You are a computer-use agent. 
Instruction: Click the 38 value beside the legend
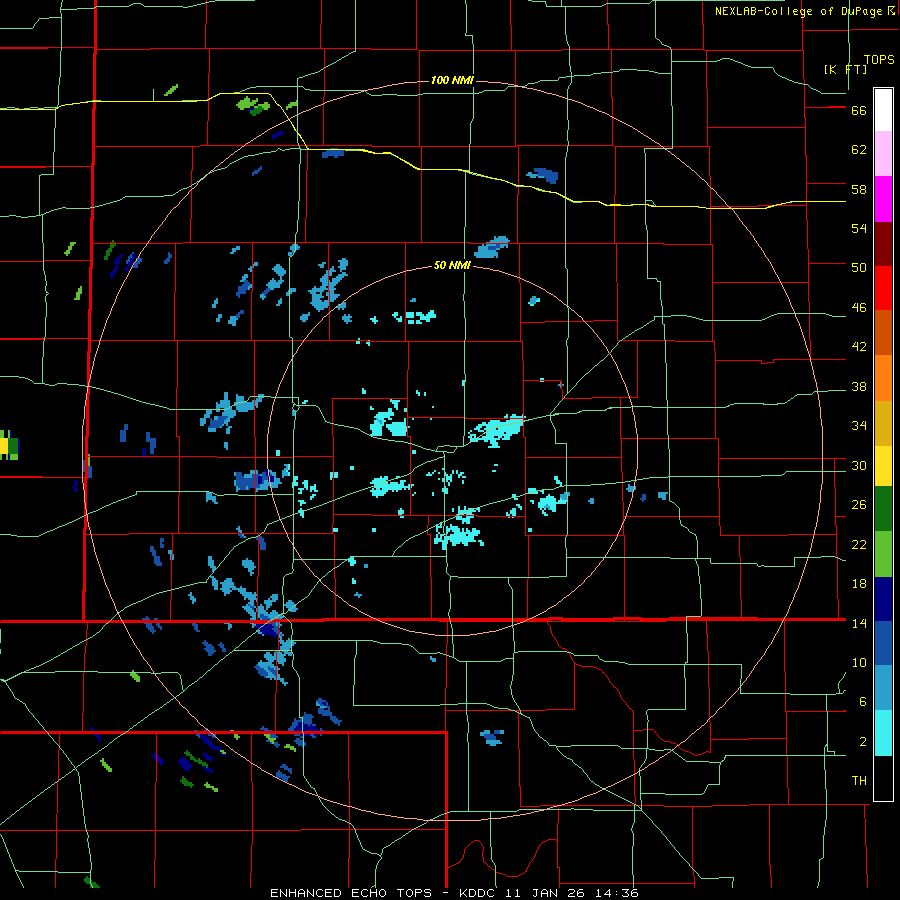(859, 386)
